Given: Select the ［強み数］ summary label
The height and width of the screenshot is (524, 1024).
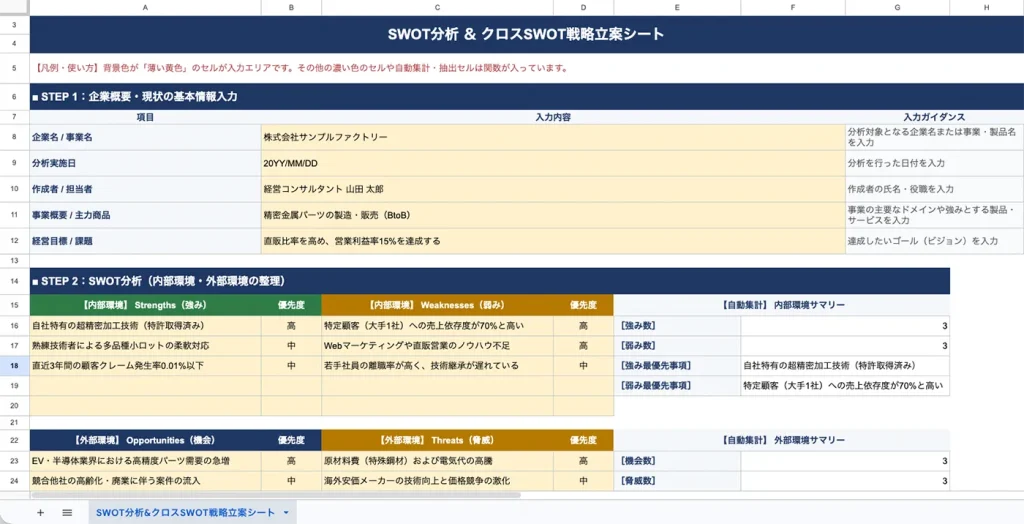Looking at the screenshot, I should [x=677, y=326].
